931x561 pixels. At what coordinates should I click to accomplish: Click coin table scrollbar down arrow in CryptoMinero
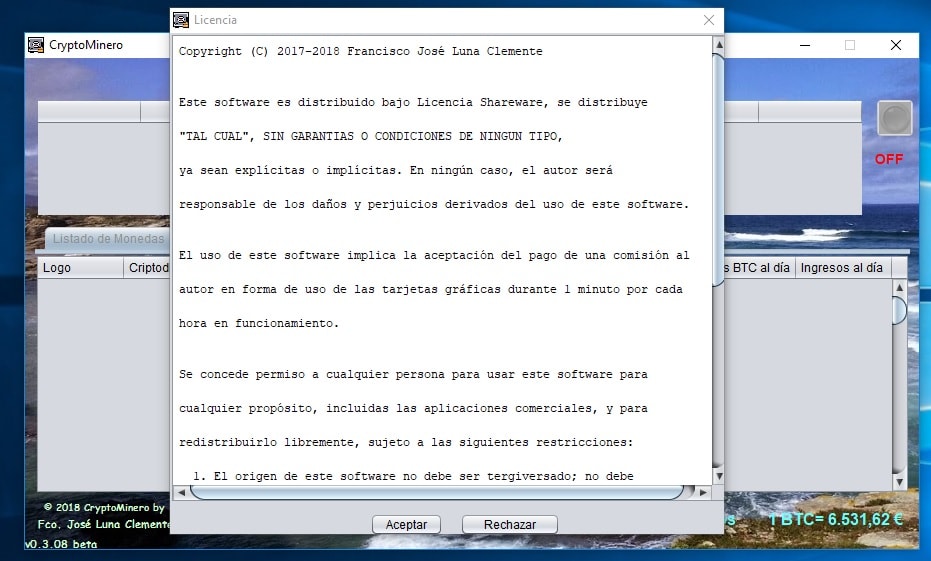(900, 483)
